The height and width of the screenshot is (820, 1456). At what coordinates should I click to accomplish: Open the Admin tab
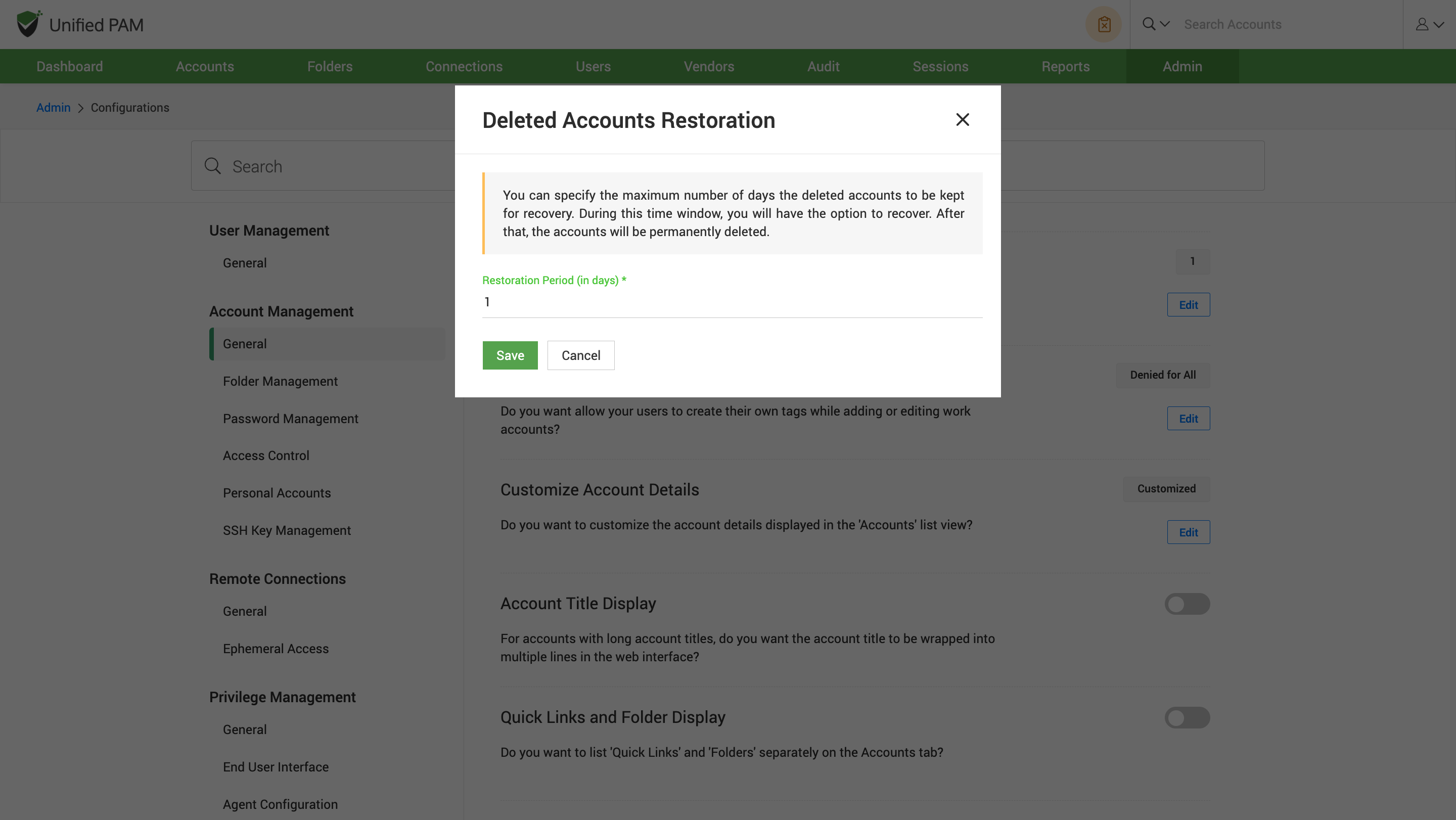click(1182, 67)
